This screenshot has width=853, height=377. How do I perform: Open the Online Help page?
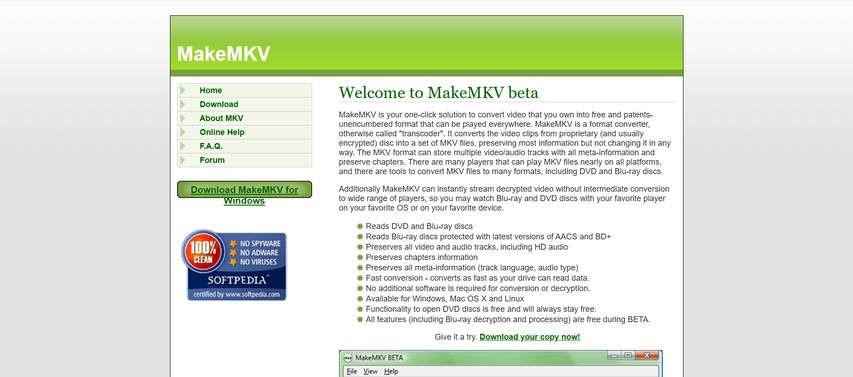(x=222, y=132)
